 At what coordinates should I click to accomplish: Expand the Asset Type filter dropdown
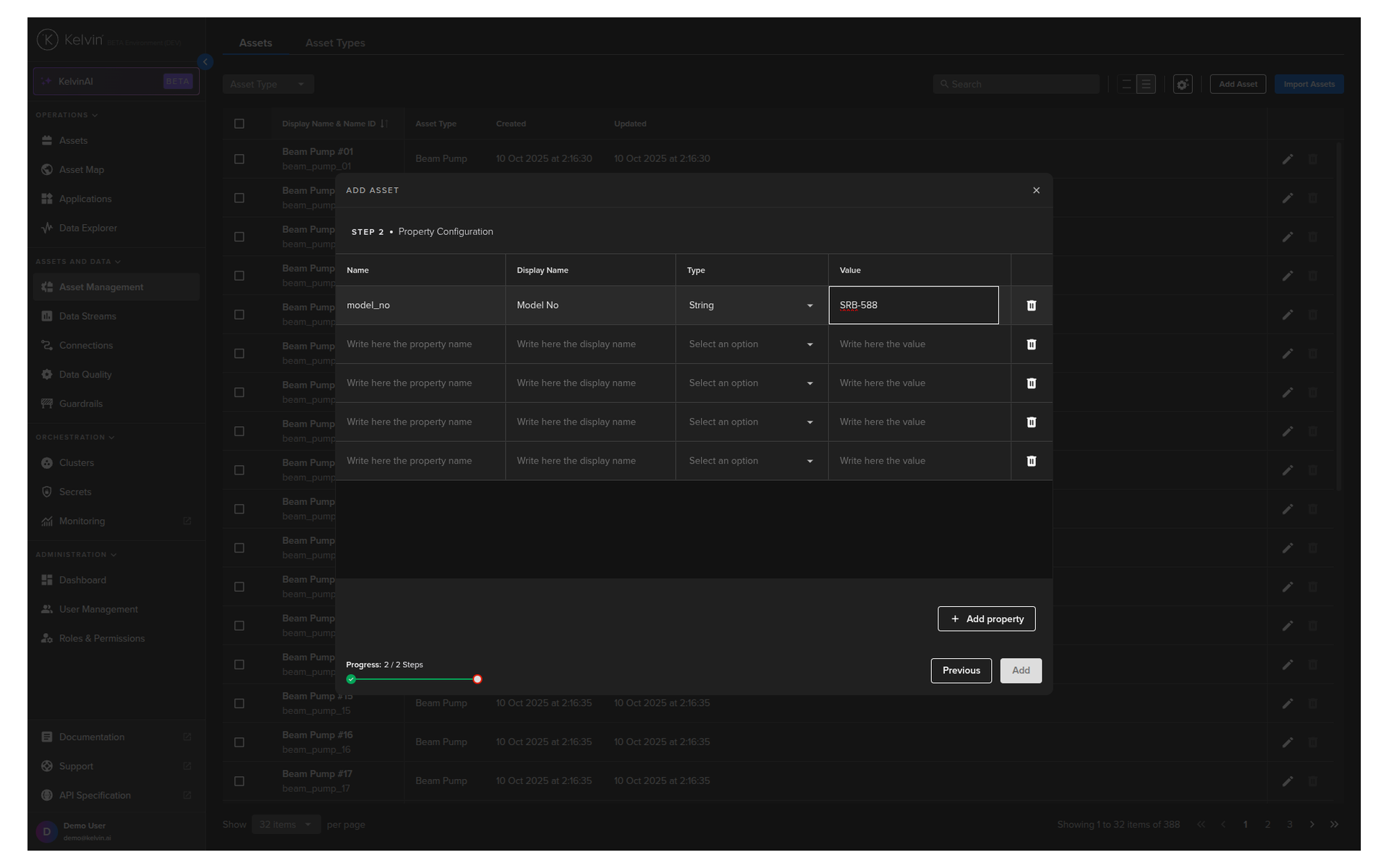point(268,85)
